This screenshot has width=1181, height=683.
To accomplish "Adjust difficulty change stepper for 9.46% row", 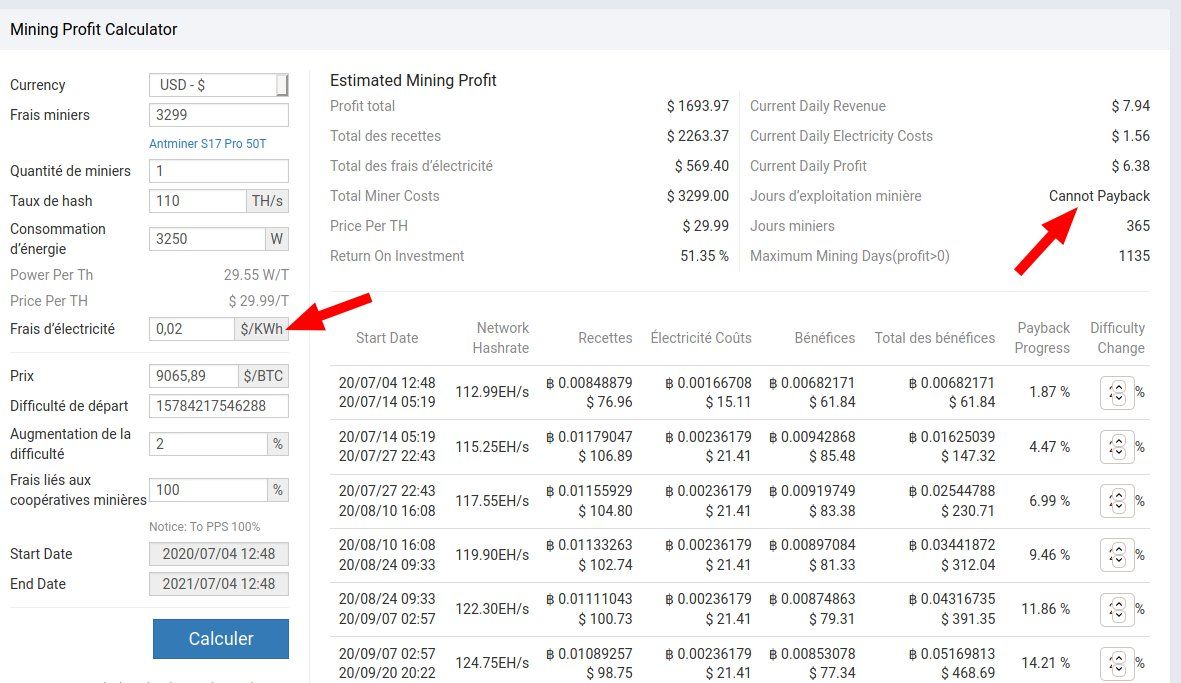I will 1117,554.
